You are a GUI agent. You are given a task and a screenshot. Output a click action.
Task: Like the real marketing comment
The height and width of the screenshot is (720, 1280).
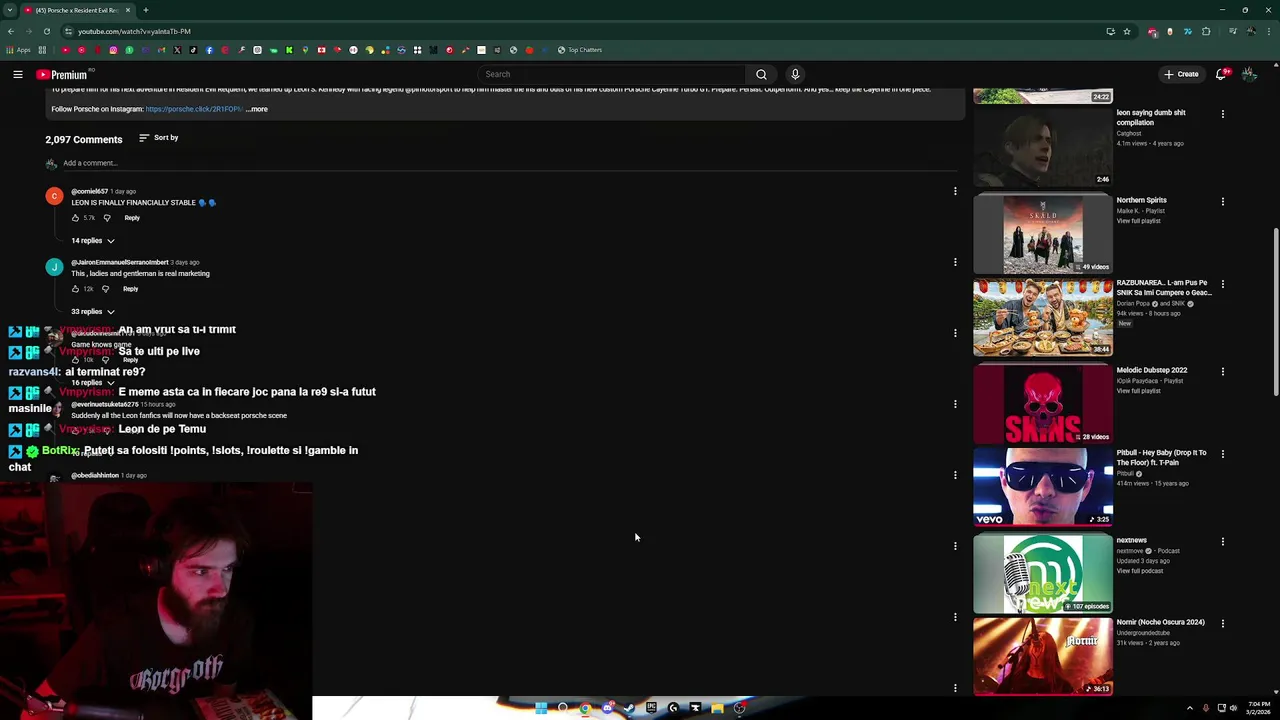(x=75, y=289)
